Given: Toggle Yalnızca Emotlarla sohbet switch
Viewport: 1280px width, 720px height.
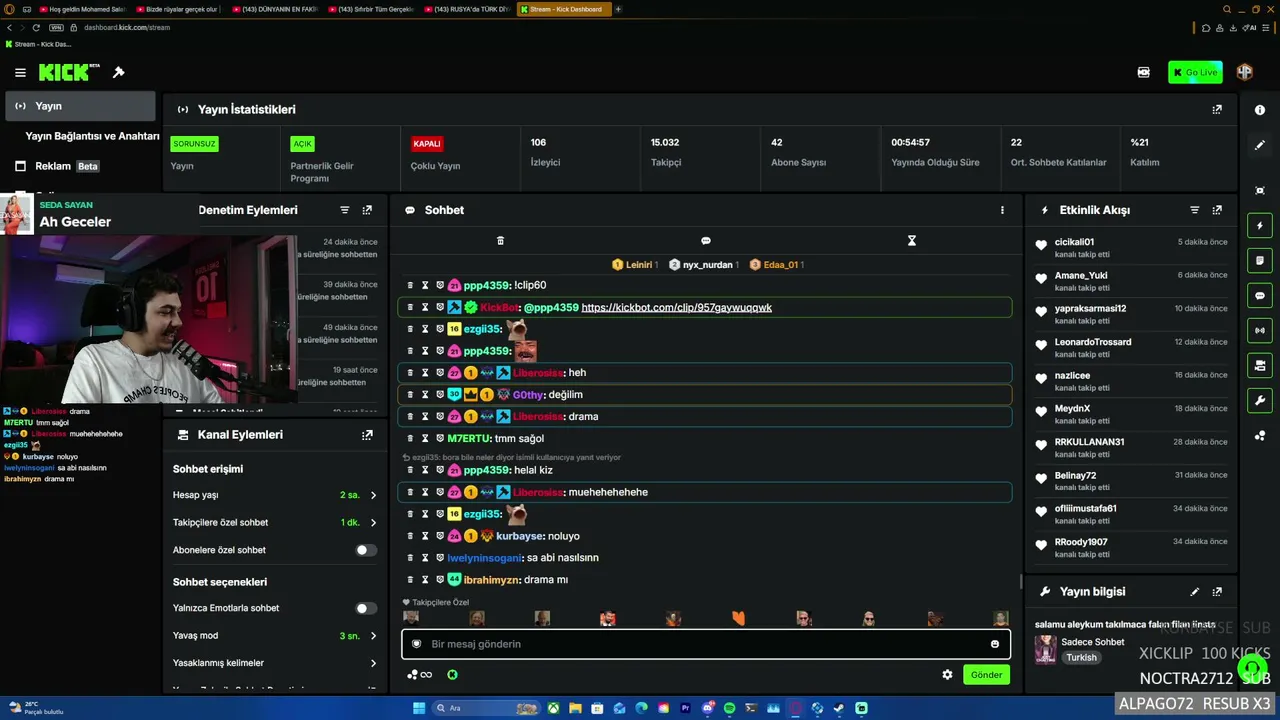Looking at the screenshot, I should [366, 608].
